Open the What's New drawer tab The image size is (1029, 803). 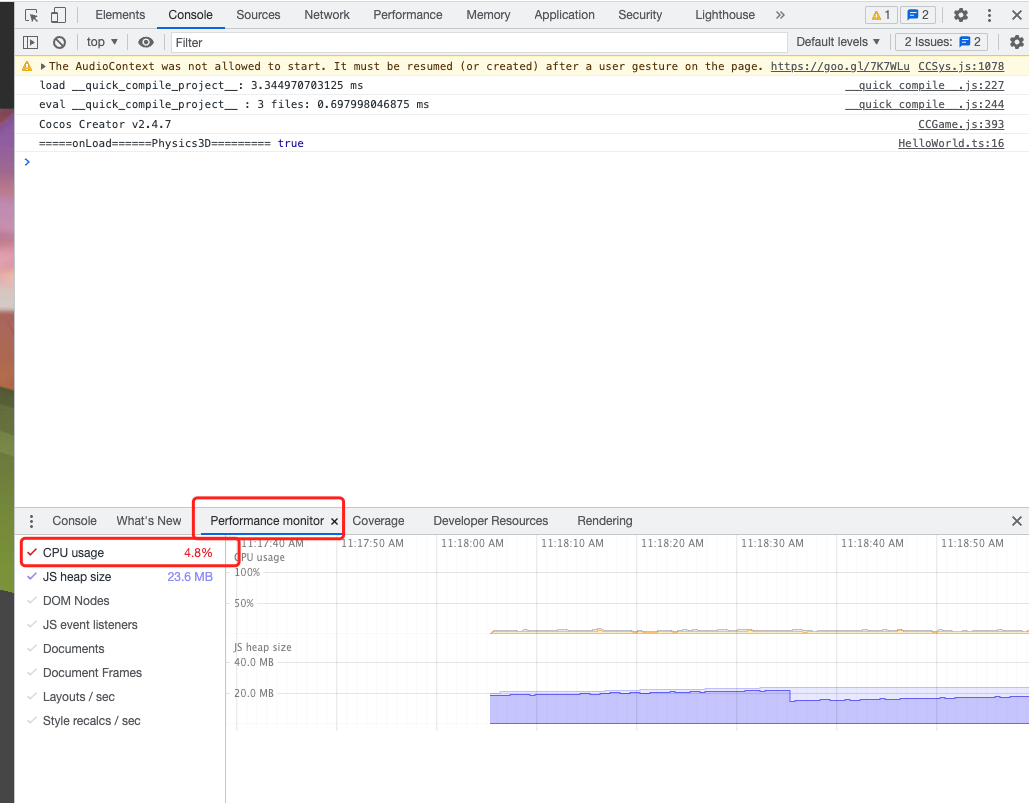[149, 521]
